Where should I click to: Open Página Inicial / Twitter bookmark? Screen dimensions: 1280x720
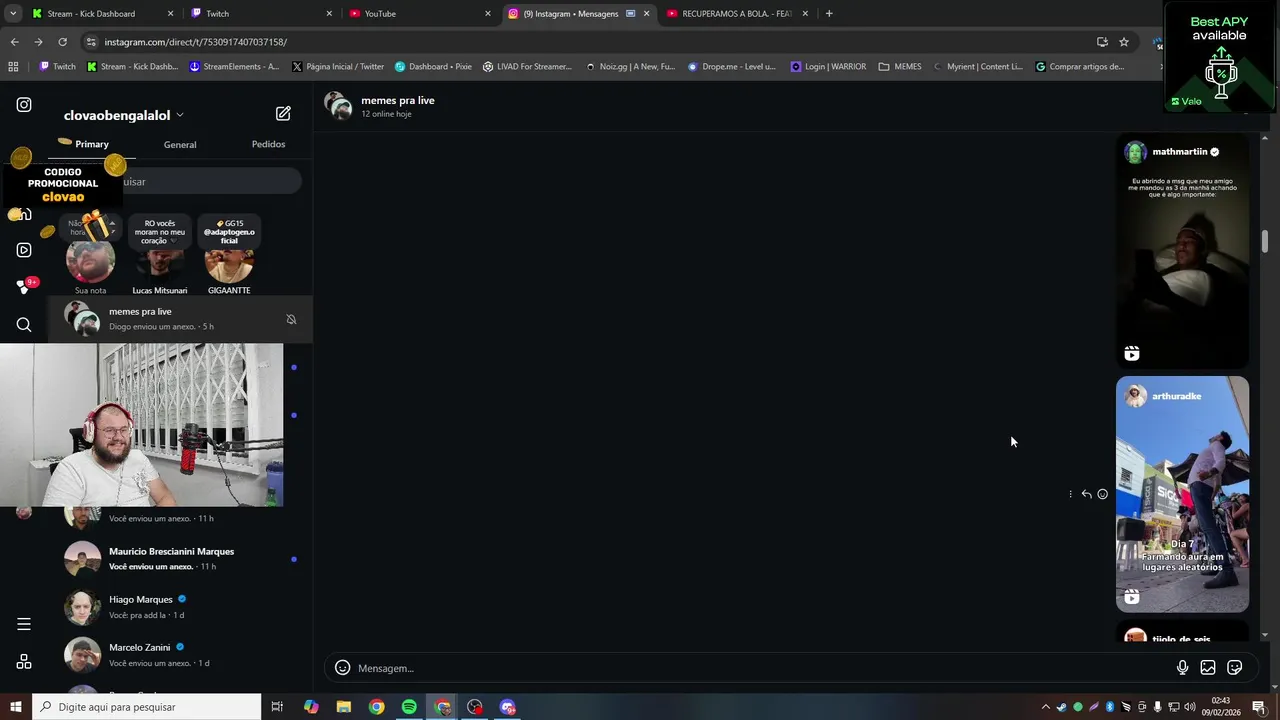click(338, 67)
